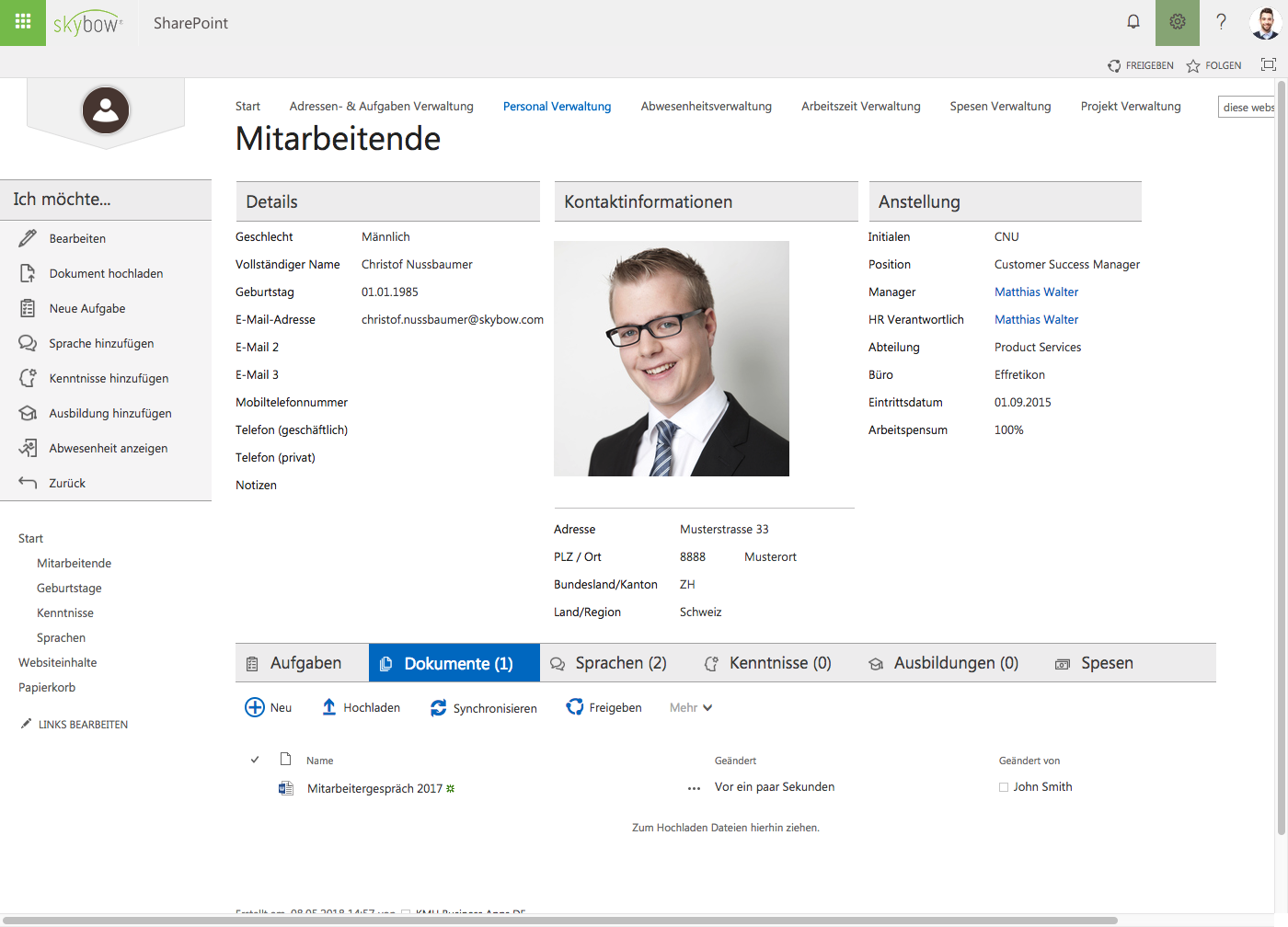Toggle focus on content icon
The image size is (1288, 927).
1269,64
